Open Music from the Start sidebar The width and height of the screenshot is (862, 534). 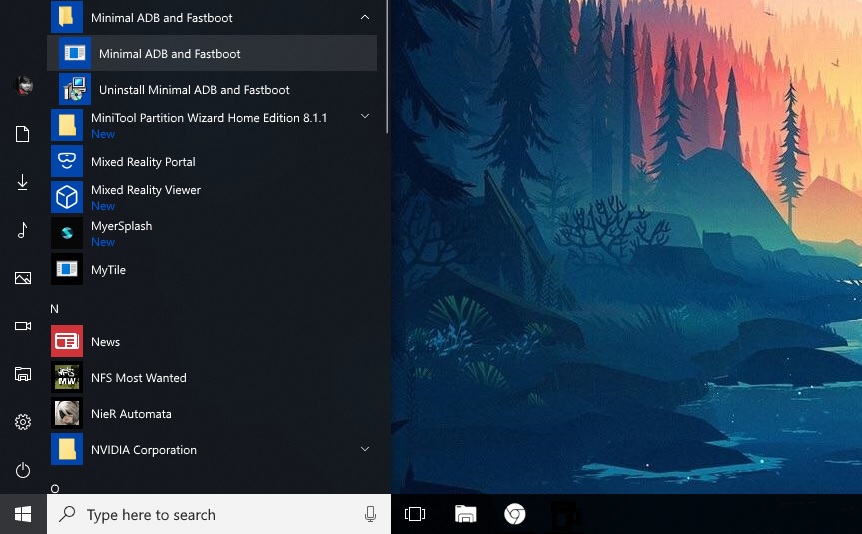(x=23, y=230)
